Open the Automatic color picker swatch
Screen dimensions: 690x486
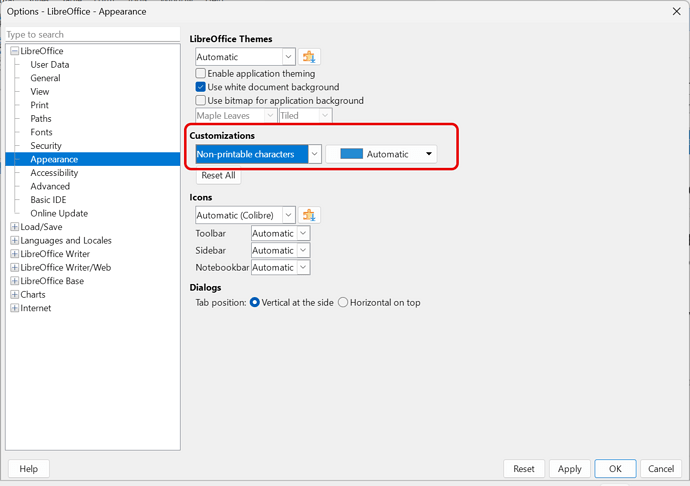[x=381, y=154]
